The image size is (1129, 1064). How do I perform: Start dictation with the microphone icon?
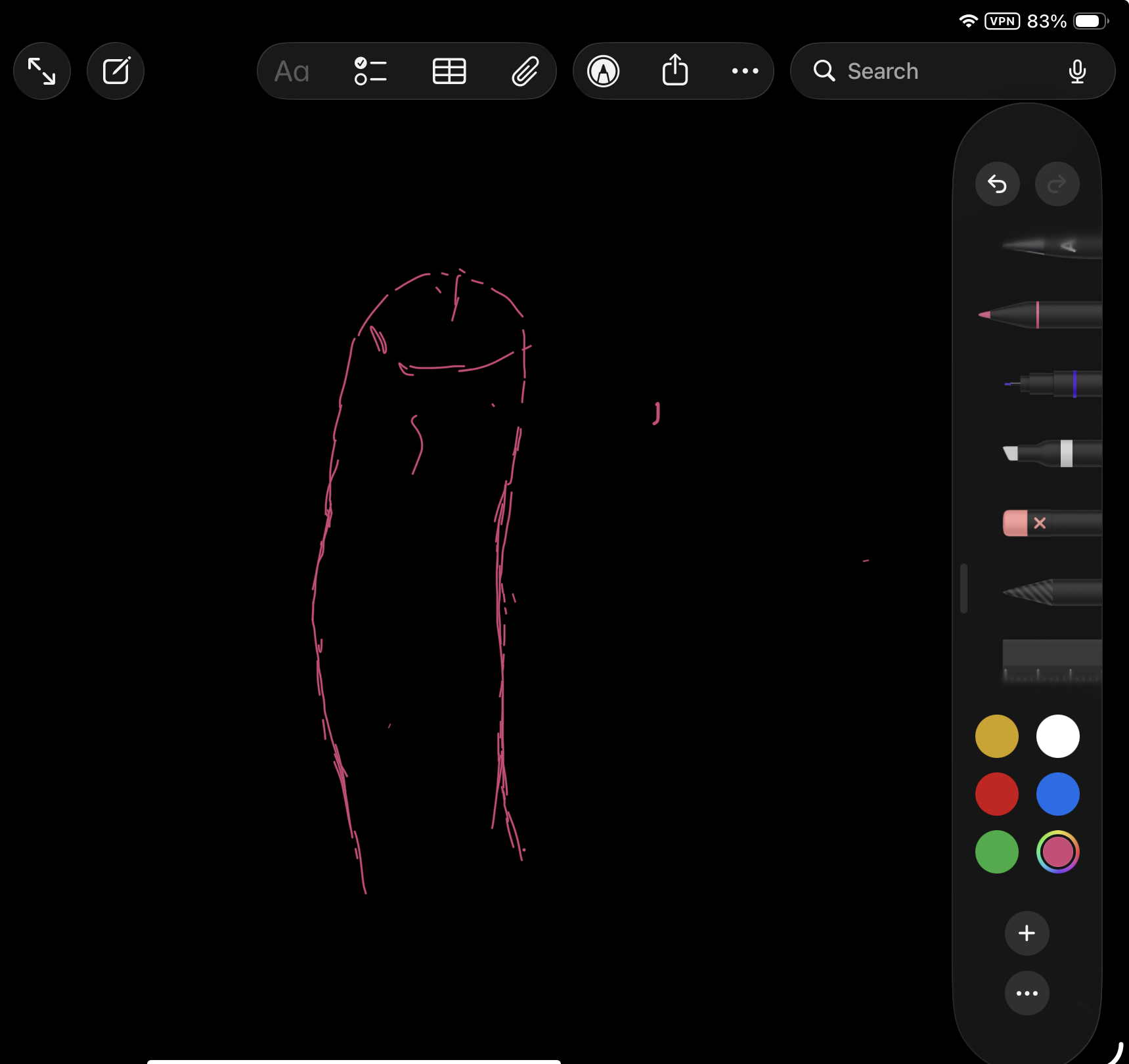1077,71
